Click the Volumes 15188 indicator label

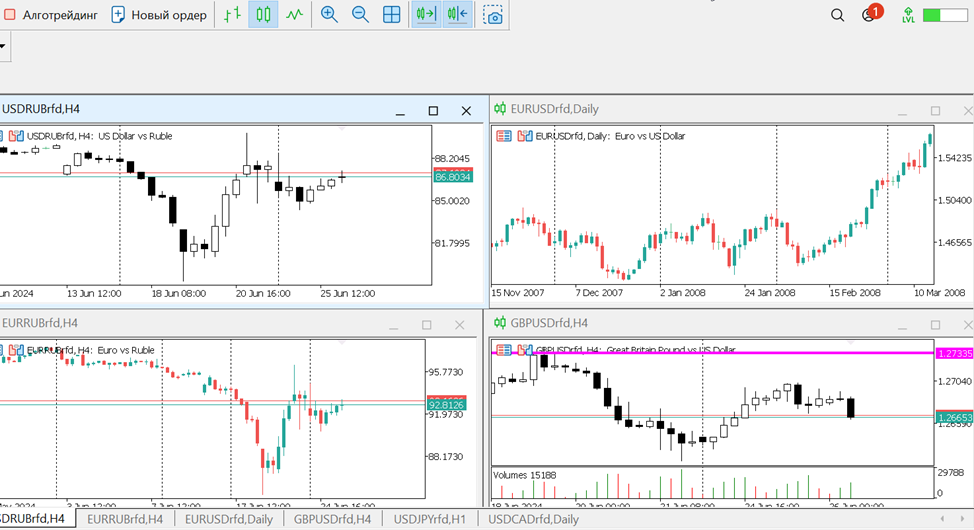[x=524, y=475]
